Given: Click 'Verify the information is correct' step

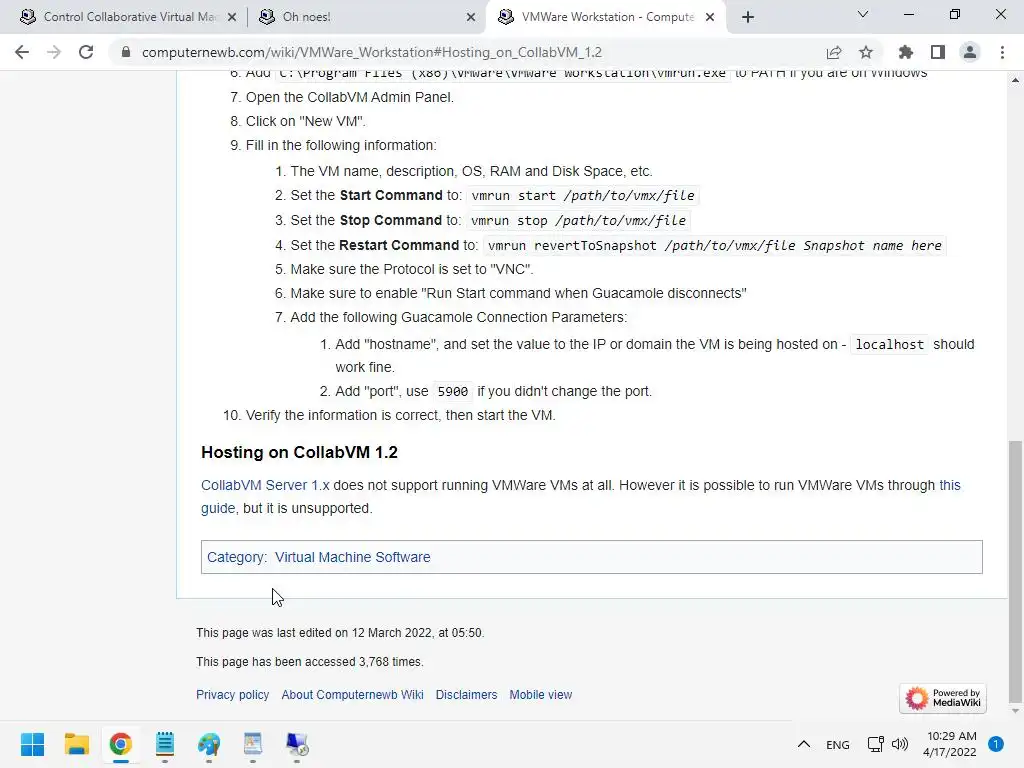Looking at the screenshot, I should coord(400,415).
